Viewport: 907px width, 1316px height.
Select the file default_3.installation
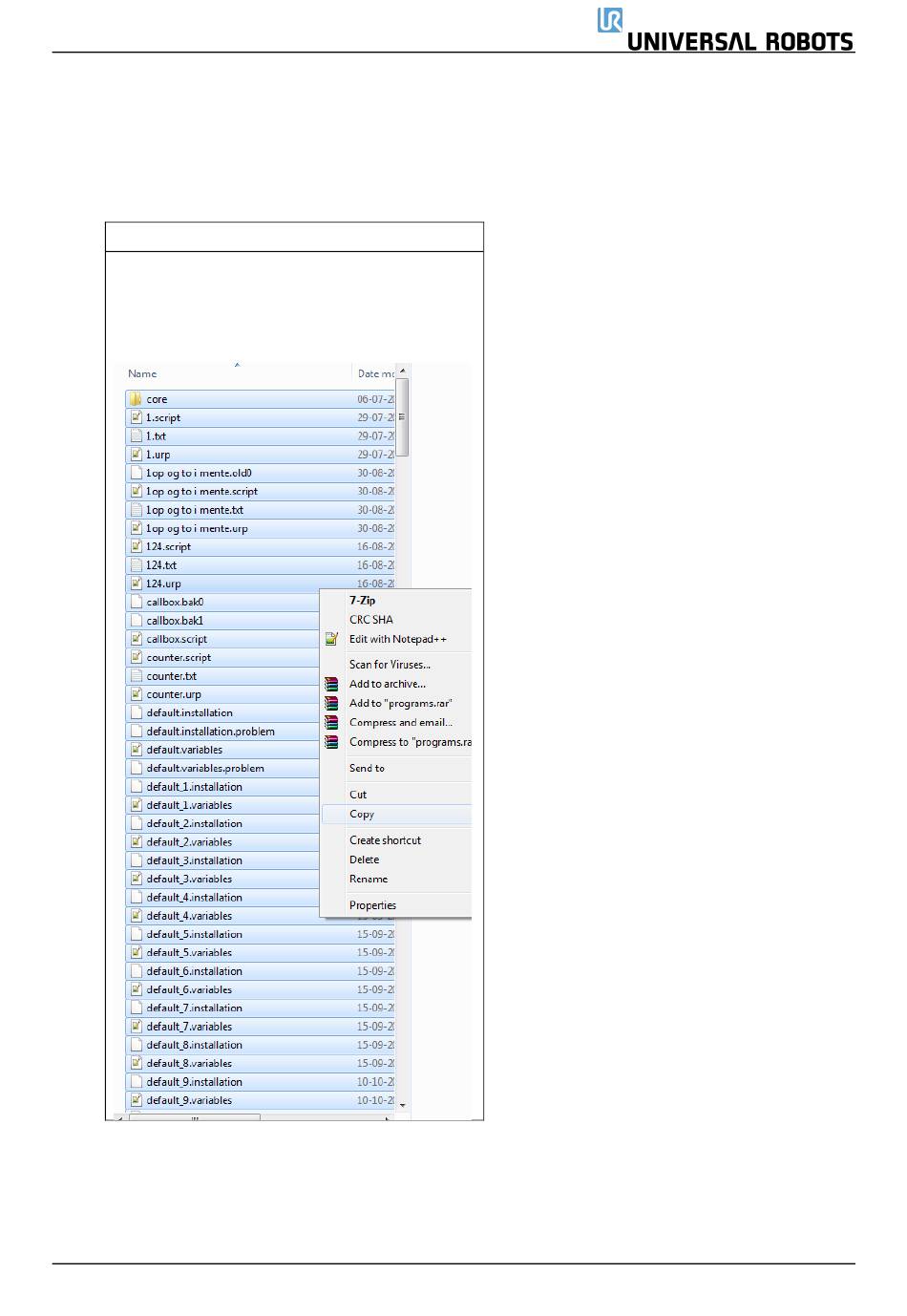[222, 860]
